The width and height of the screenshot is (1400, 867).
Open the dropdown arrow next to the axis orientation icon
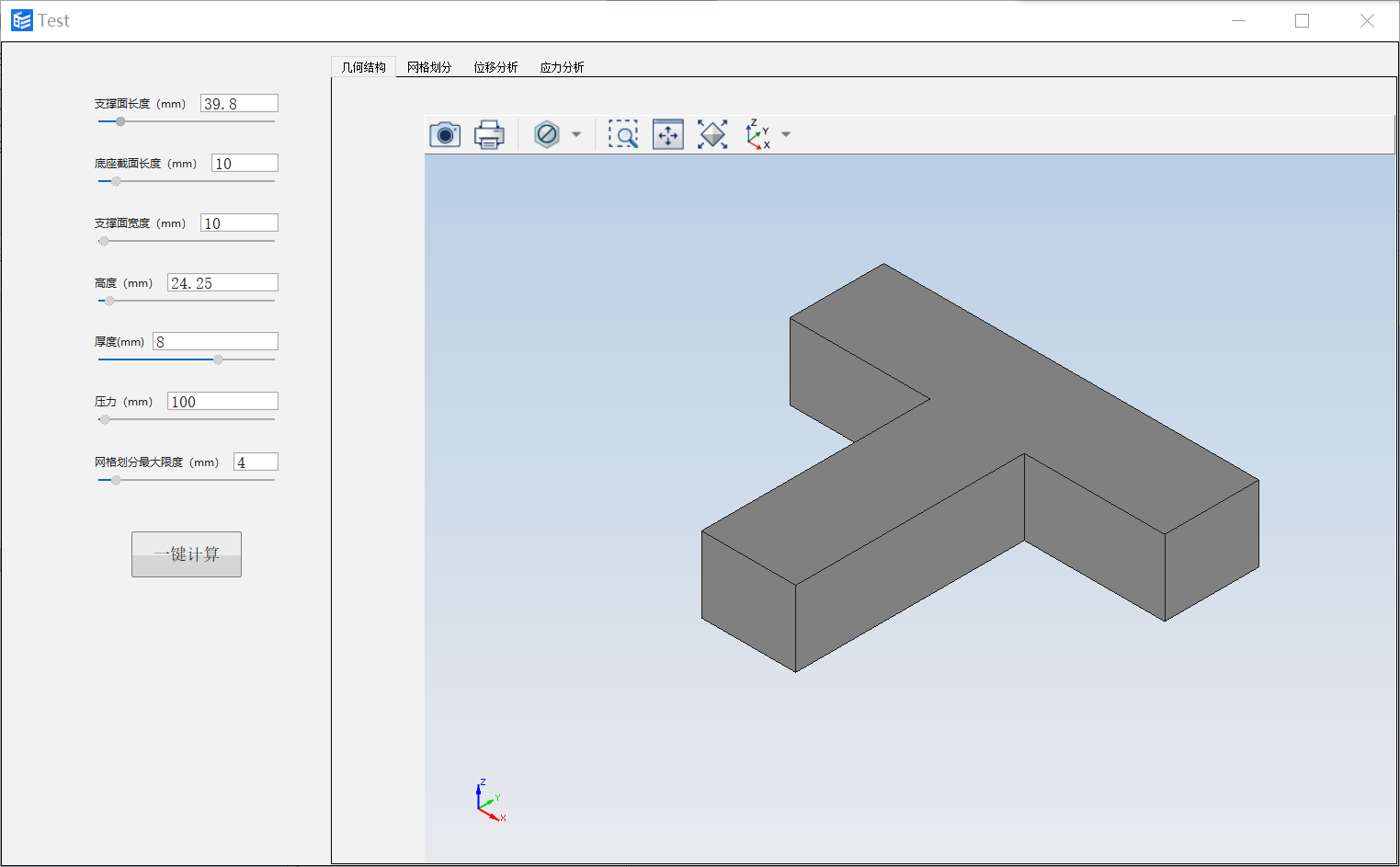786,134
